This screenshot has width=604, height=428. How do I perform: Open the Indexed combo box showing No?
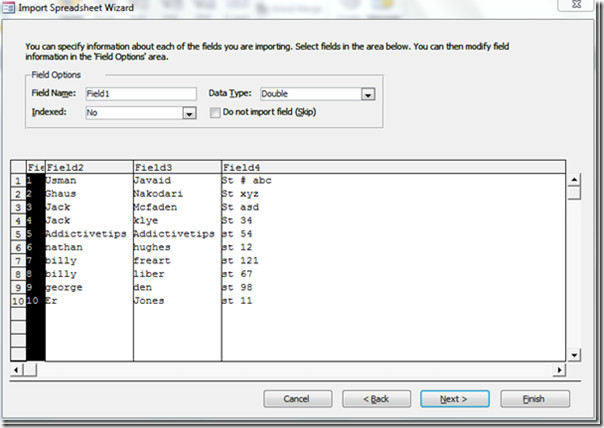pyautogui.click(x=141, y=113)
